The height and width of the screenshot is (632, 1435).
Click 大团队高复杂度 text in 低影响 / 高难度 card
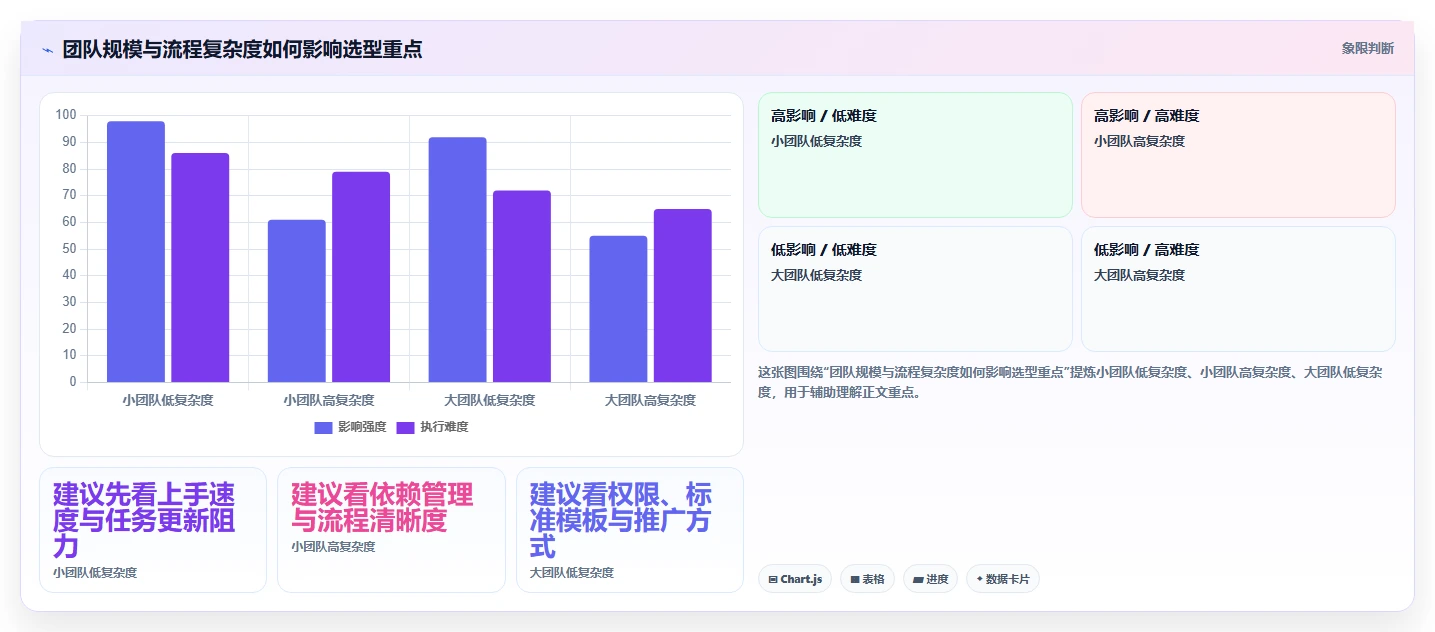pyautogui.click(x=1140, y=275)
